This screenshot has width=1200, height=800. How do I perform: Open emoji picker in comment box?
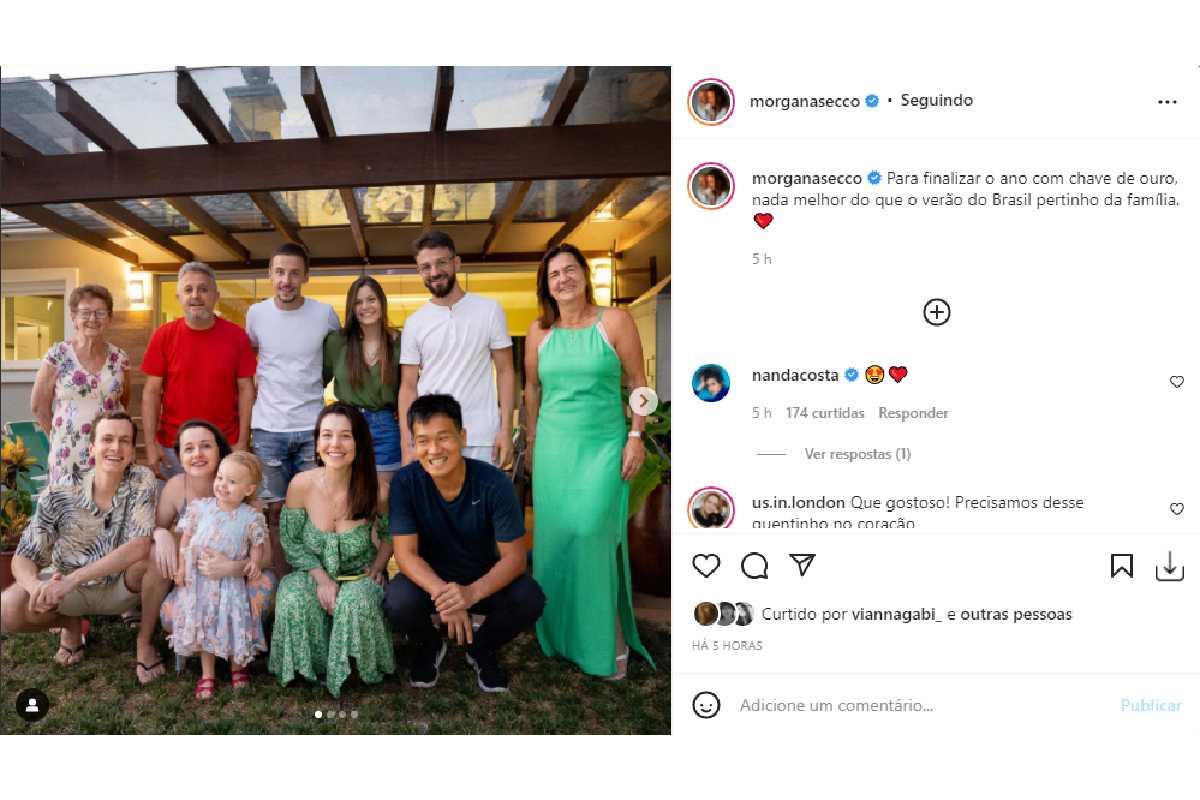pyautogui.click(x=706, y=705)
